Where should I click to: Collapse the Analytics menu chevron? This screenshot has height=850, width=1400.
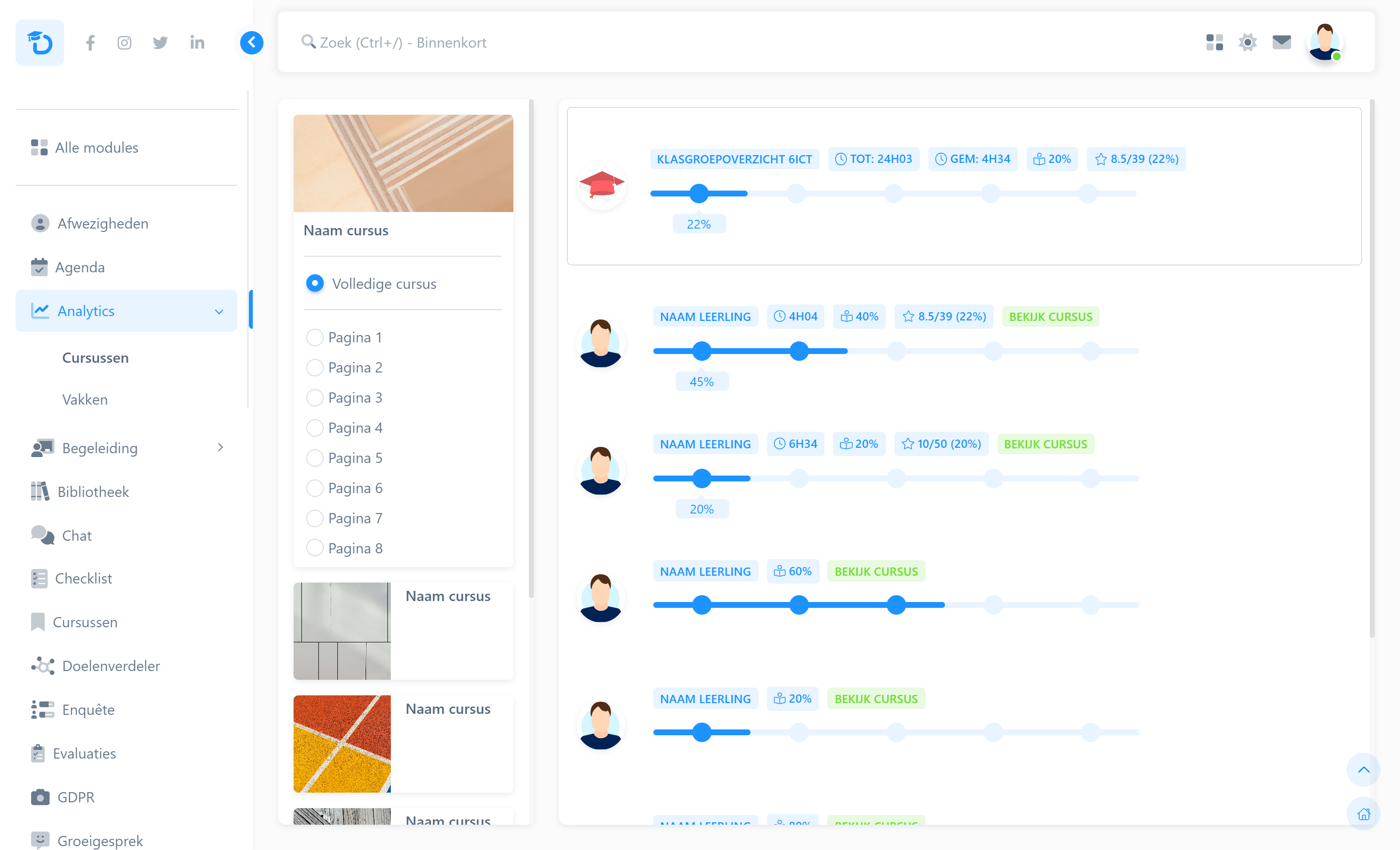pos(219,311)
